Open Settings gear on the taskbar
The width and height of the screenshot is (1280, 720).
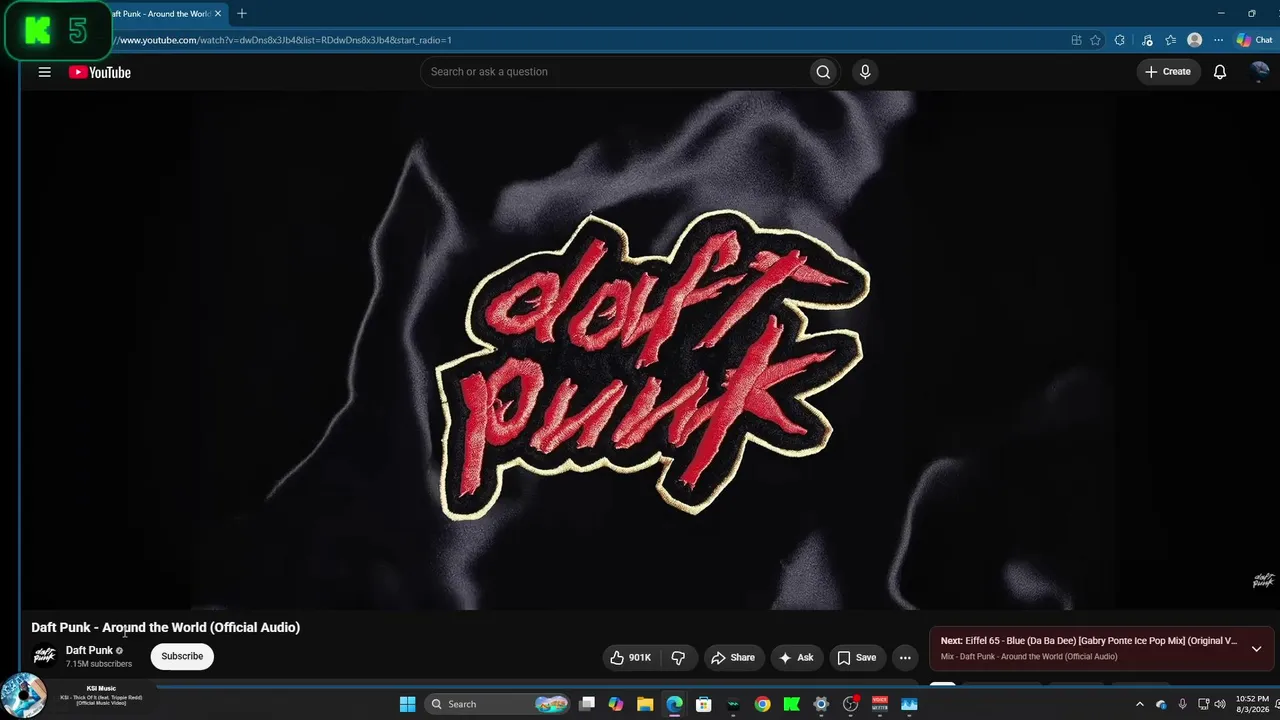tap(821, 704)
